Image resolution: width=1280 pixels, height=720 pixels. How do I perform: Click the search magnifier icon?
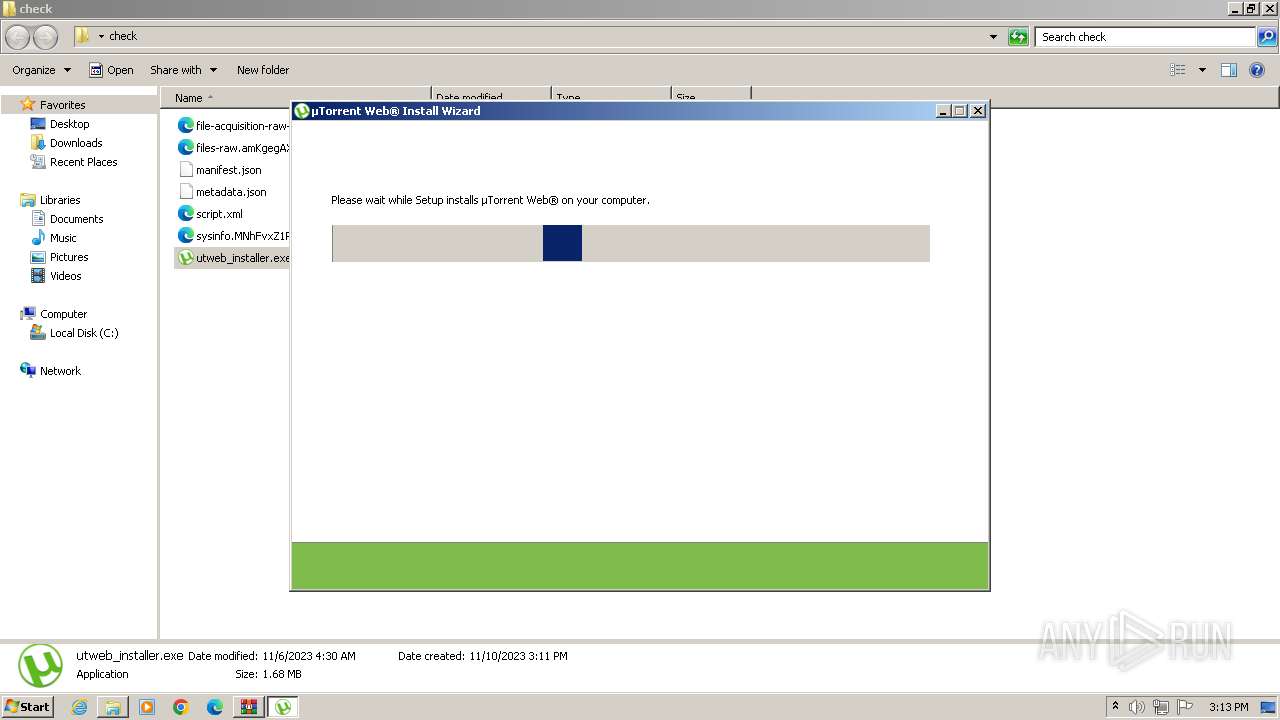coord(1267,37)
